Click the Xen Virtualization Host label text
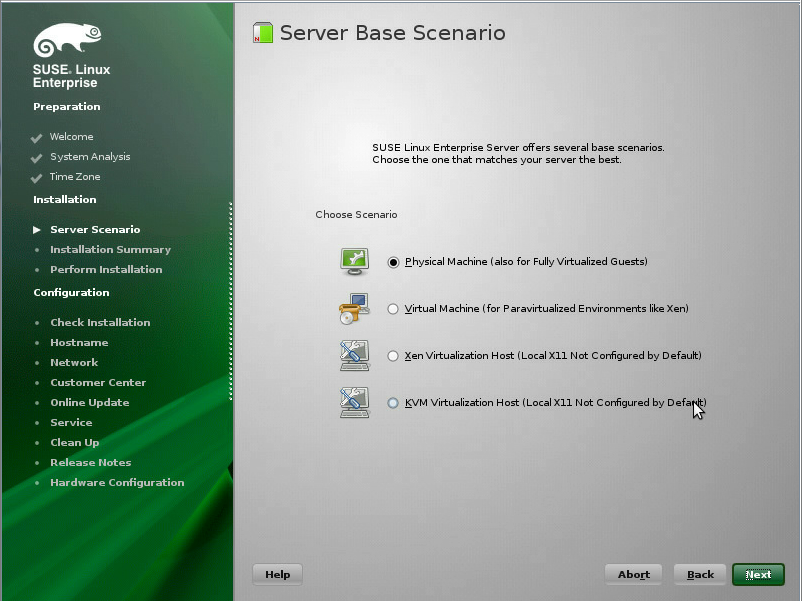 point(553,356)
